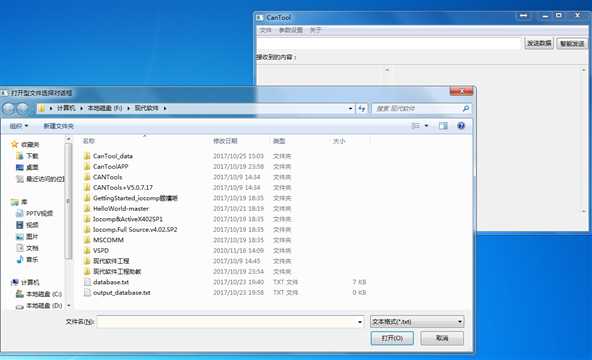The width and height of the screenshot is (592, 360).
Task: Open the 参数设置 menu in CanTool
Action: 291,30
